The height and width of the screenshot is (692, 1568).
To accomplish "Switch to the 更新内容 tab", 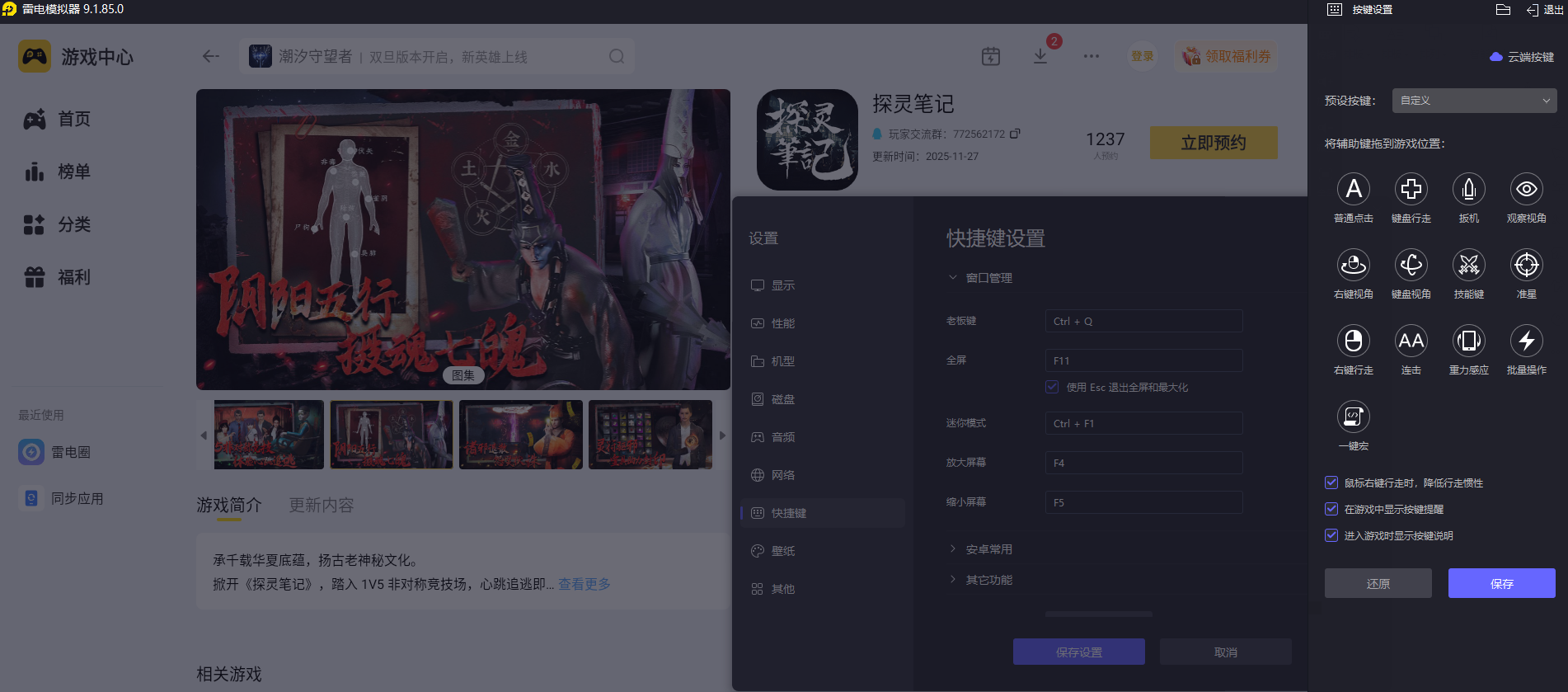I will (322, 506).
